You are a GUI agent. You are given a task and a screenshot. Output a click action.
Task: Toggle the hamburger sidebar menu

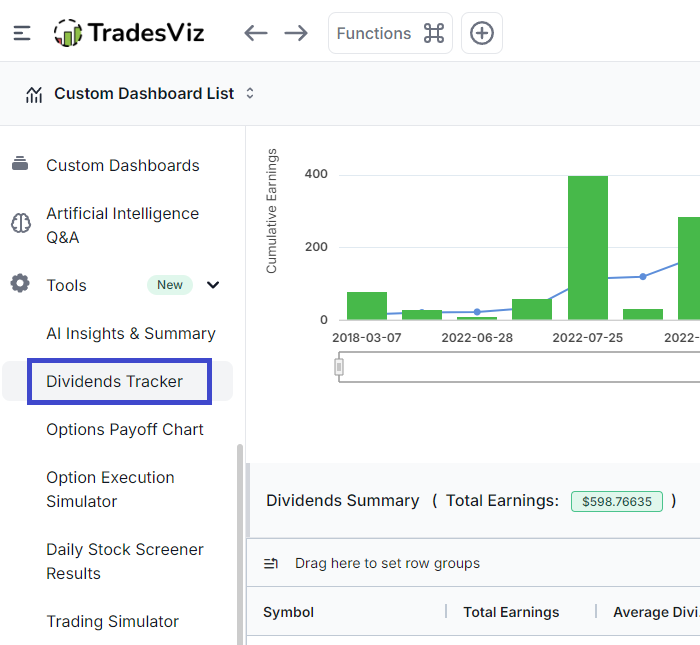pyautogui.click(x=22, y=33)
